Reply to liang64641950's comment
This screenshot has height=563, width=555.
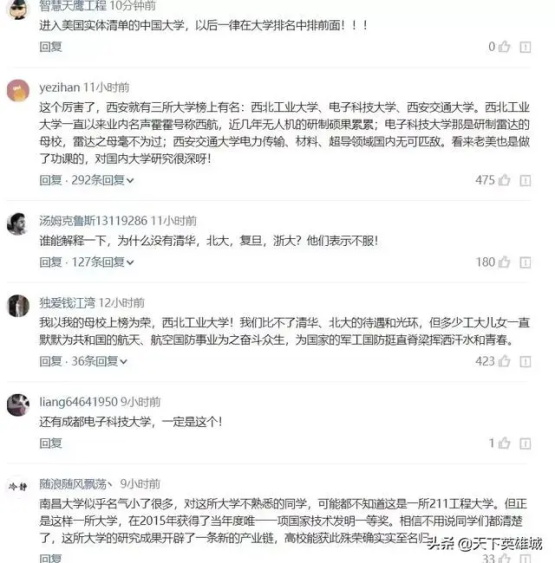pos(51,443)
